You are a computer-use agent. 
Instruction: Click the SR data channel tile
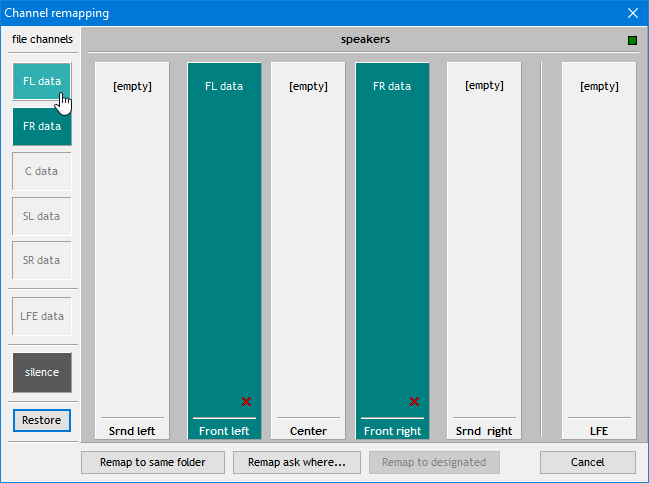pos(42,261)
